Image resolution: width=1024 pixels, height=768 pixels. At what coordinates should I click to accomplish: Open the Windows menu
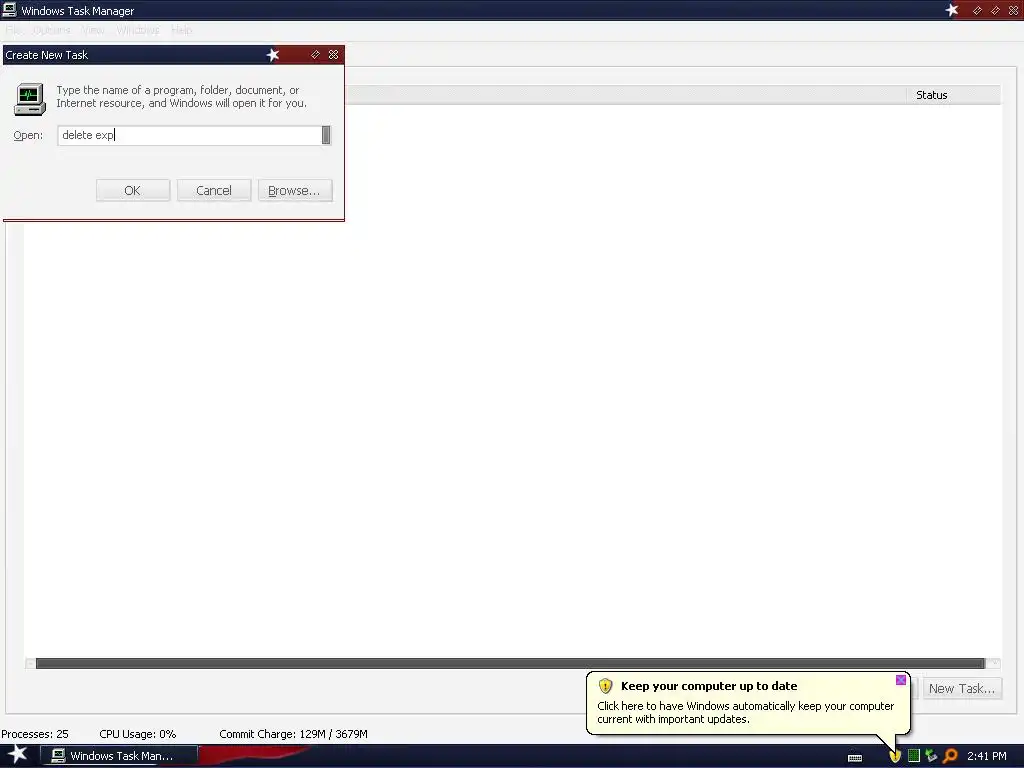pos(138,30)
